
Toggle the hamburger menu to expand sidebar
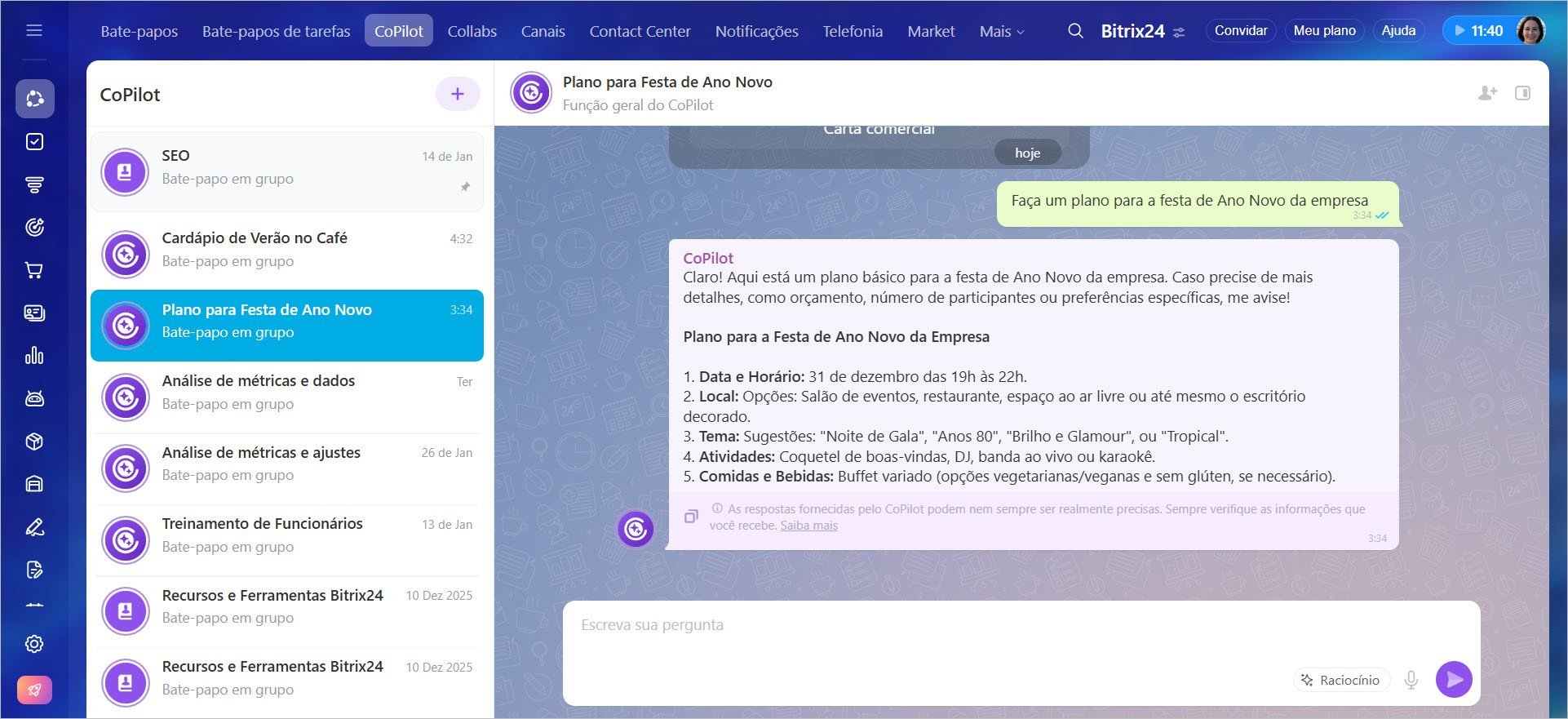[x=34, y=31]
